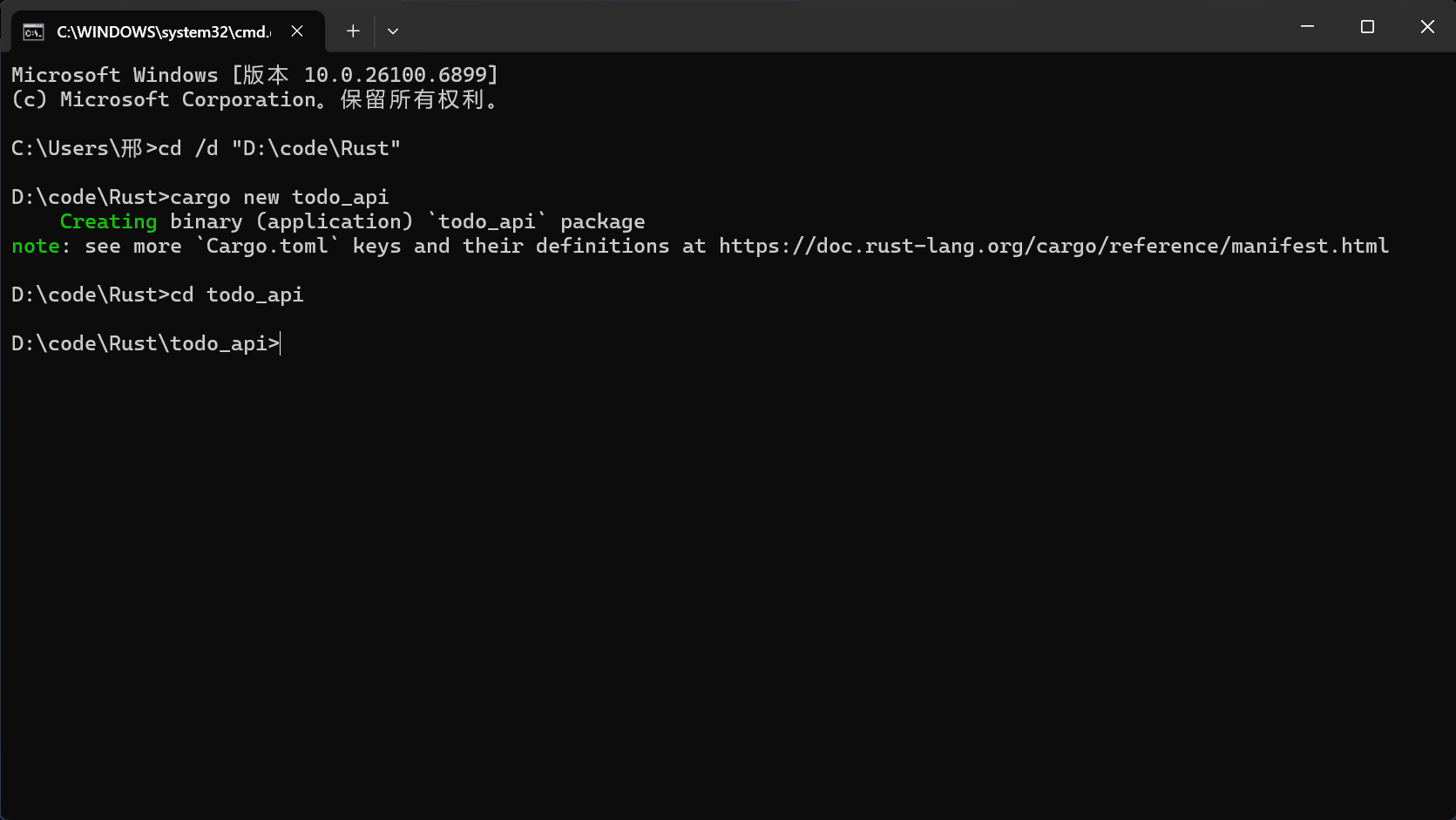This screenshot has width=1456, height=820.
Task: Expand the new tab profile dropdown
Action: tap(393, 31)
